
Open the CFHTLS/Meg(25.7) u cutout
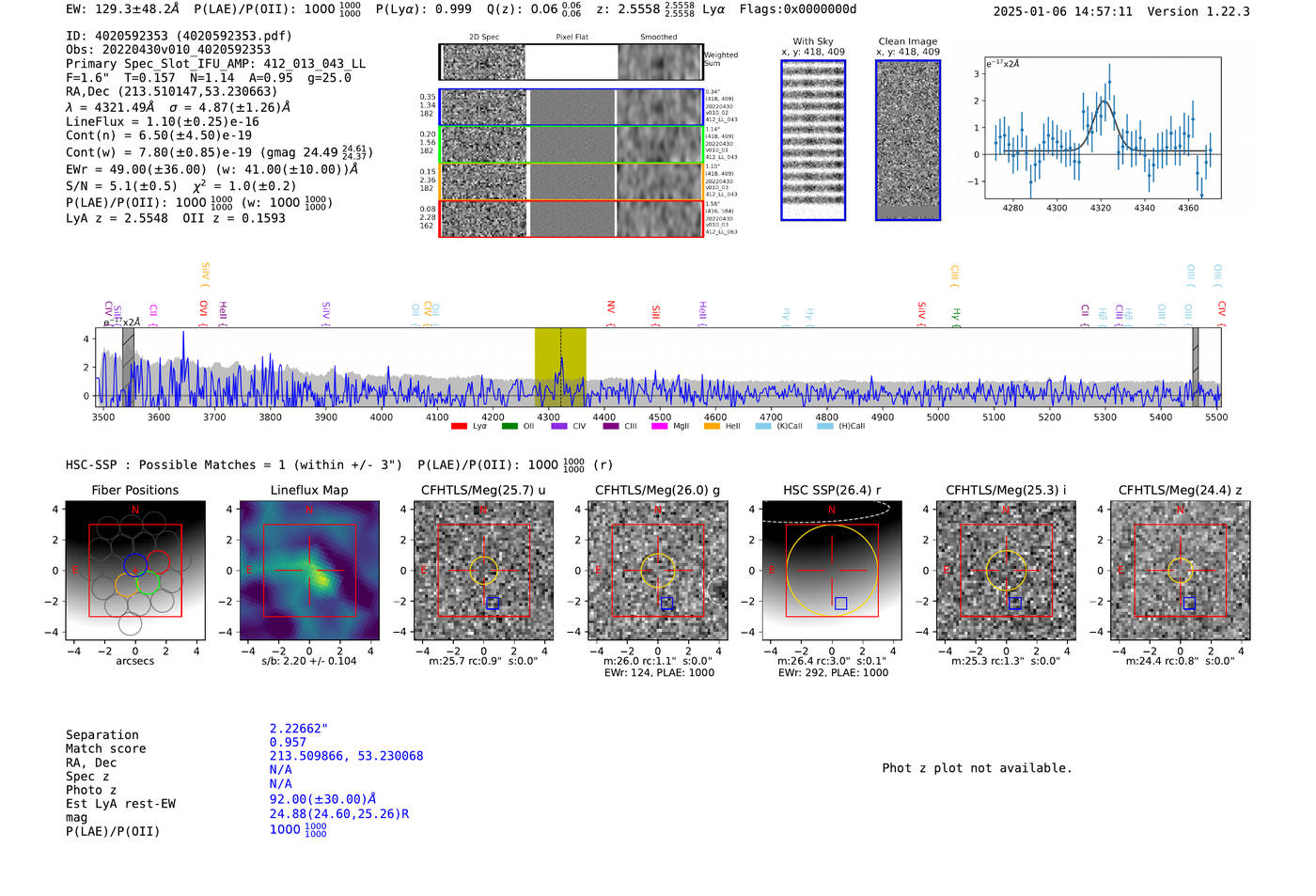(483, 570)
